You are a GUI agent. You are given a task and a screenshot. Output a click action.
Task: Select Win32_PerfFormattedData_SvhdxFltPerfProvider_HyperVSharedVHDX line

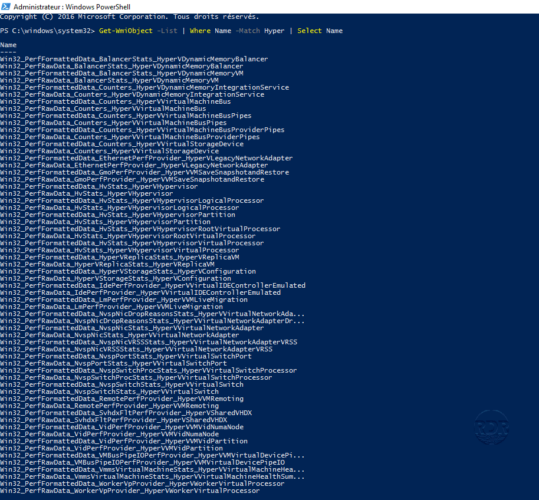tap(126, 413)
